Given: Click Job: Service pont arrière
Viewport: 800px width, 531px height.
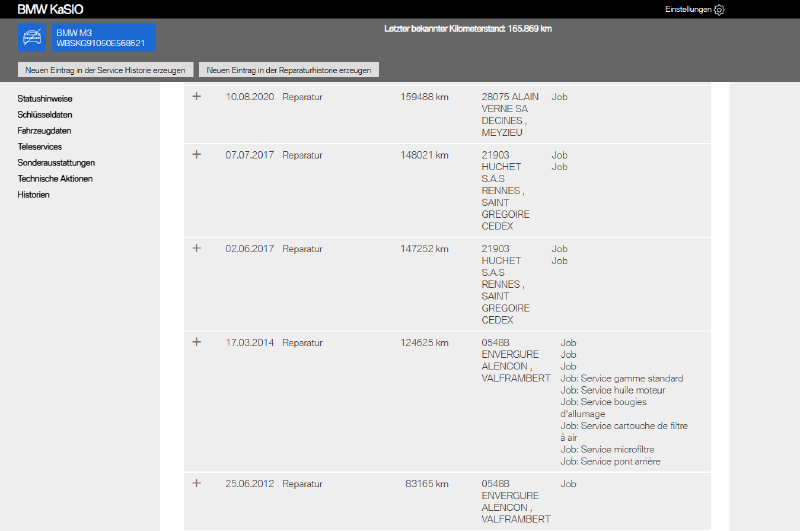Looking at the screenshot, I should [x=610, y=462].
